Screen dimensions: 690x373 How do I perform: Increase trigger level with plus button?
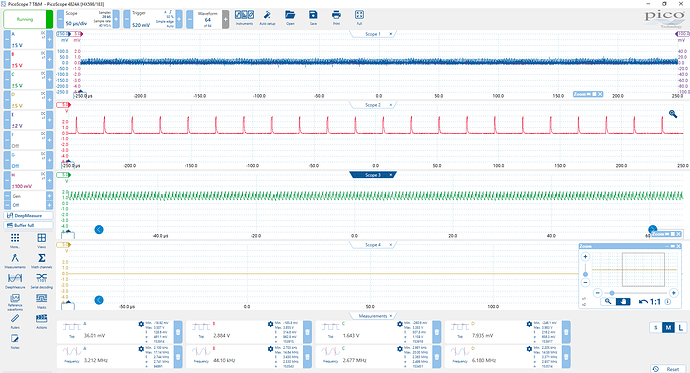pos(179,19)
